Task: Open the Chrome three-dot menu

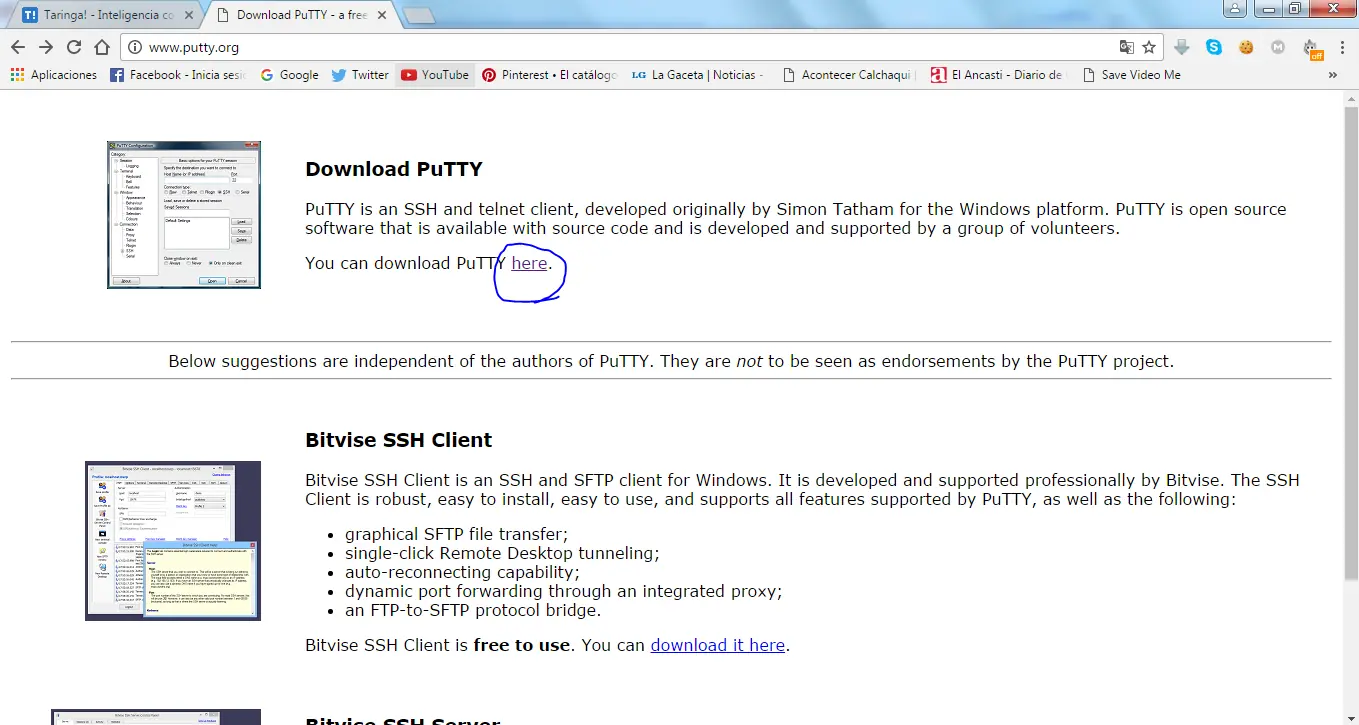Action: [x=1341, y=47]
